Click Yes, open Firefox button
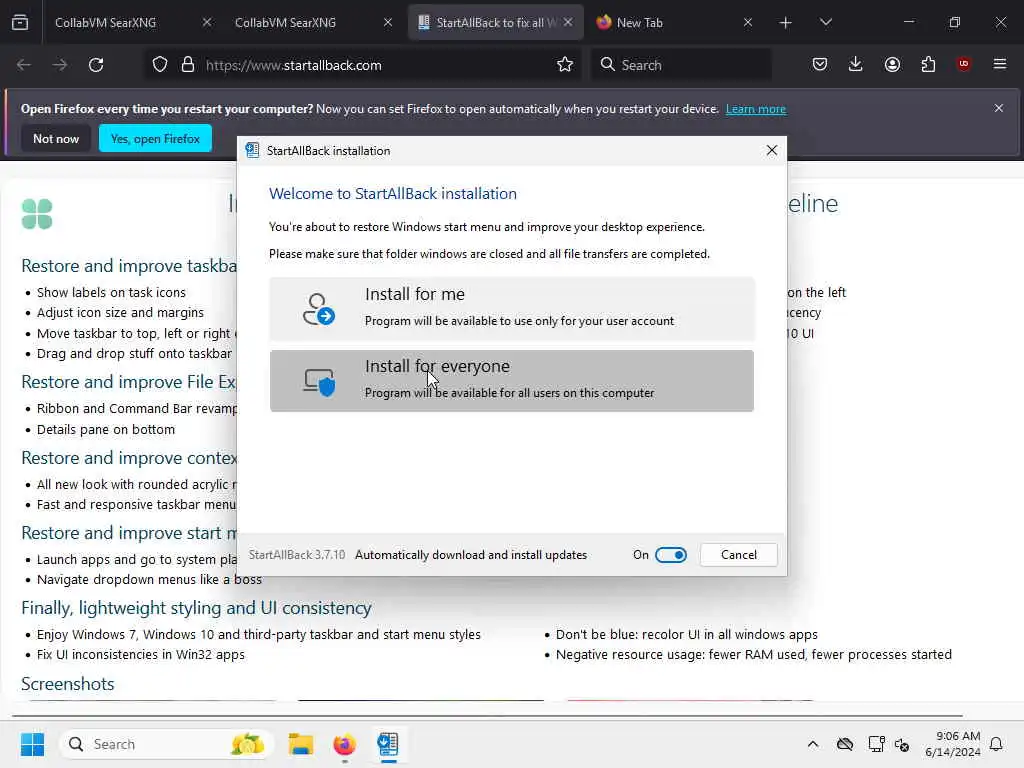This screenshot has width=1024, height=768. 155,138
